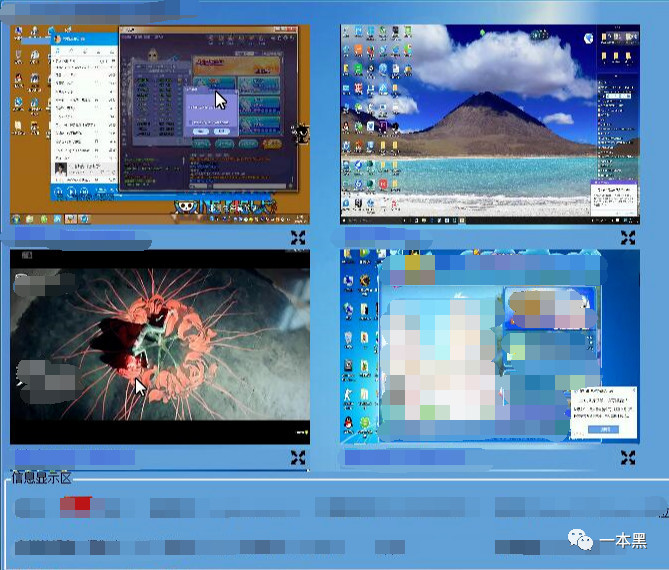Expand the game-desktop preview to full screen
The height and width of the screenshot is (570, 669).
[x=298, y=238]
